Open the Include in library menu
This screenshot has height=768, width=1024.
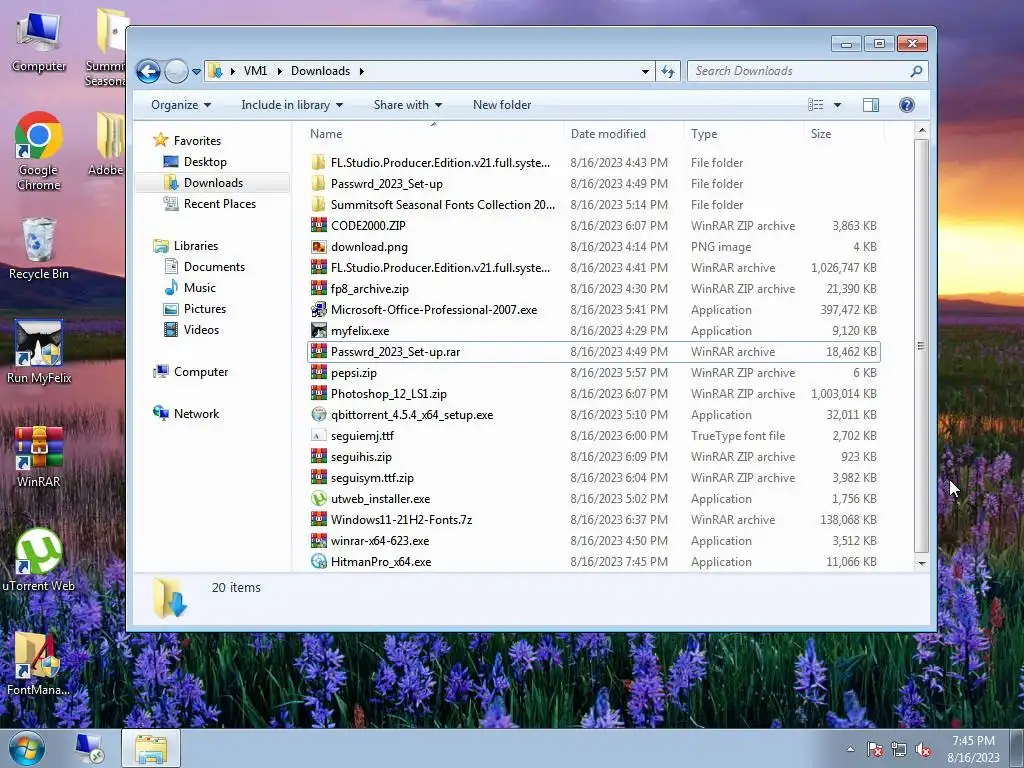(292, 105)
